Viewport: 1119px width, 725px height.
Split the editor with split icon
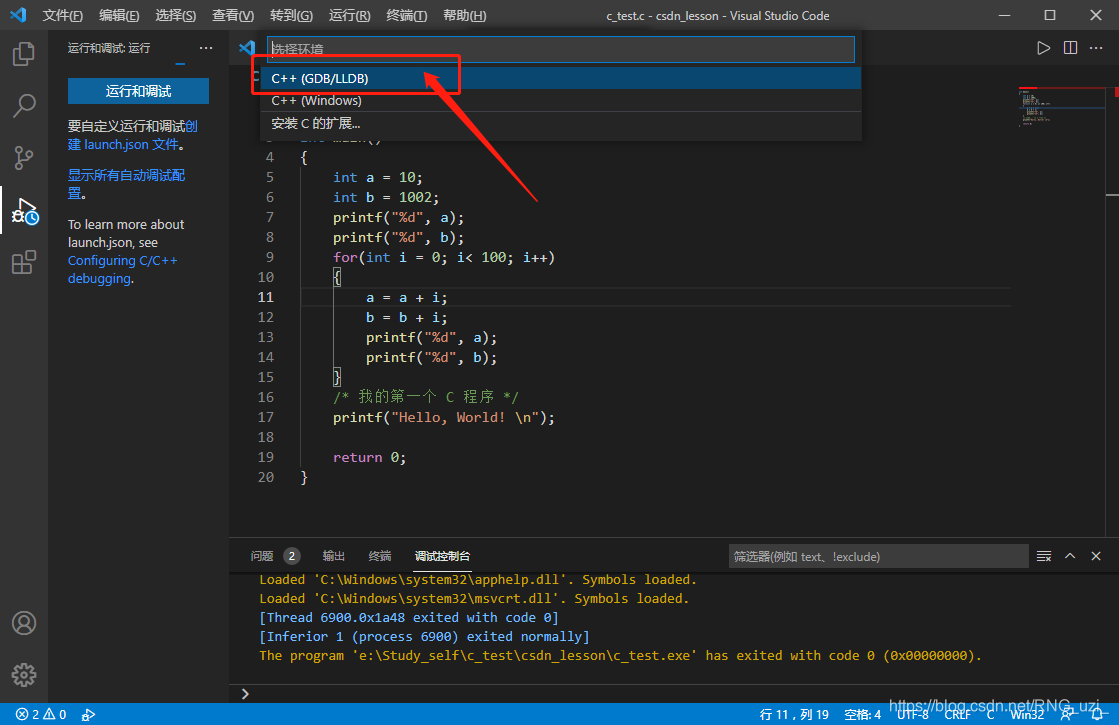coord(1070,48)
